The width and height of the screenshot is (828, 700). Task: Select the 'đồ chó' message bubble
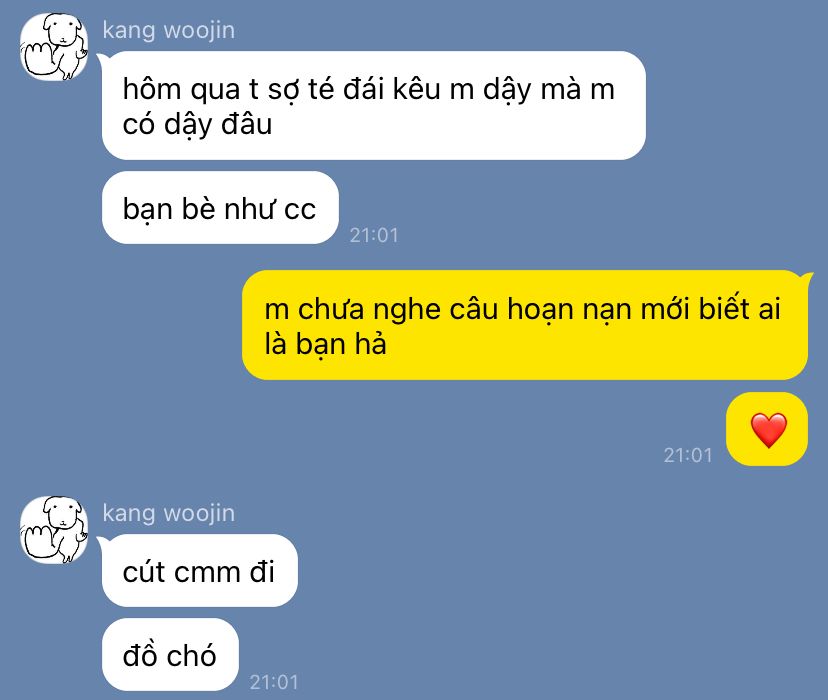pyautogui.click(x=170, y=655)
